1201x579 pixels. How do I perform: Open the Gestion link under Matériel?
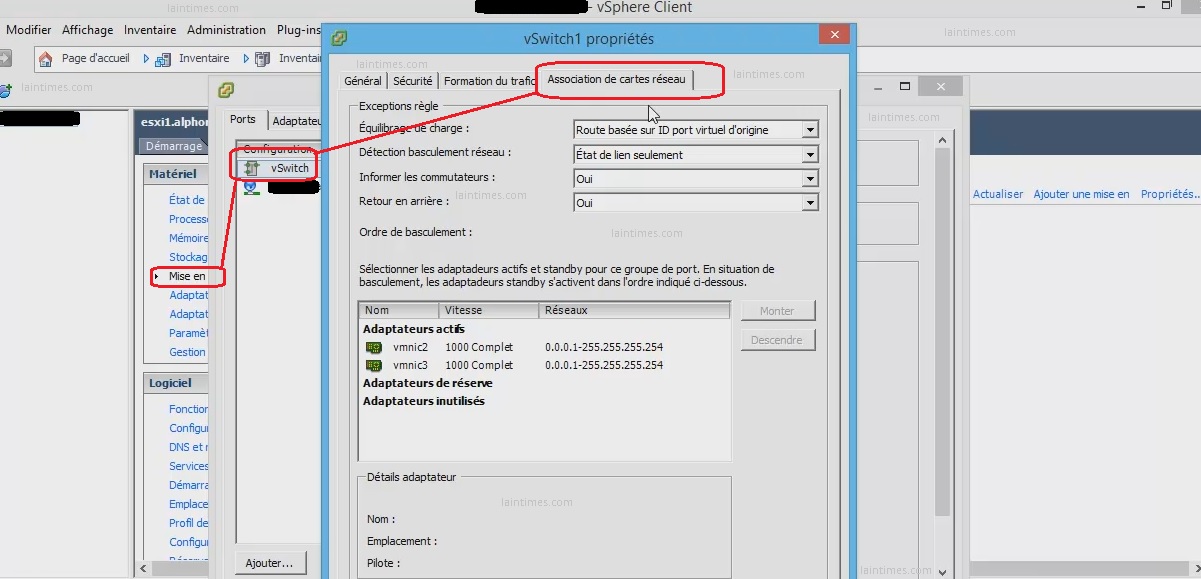point(187,352)
